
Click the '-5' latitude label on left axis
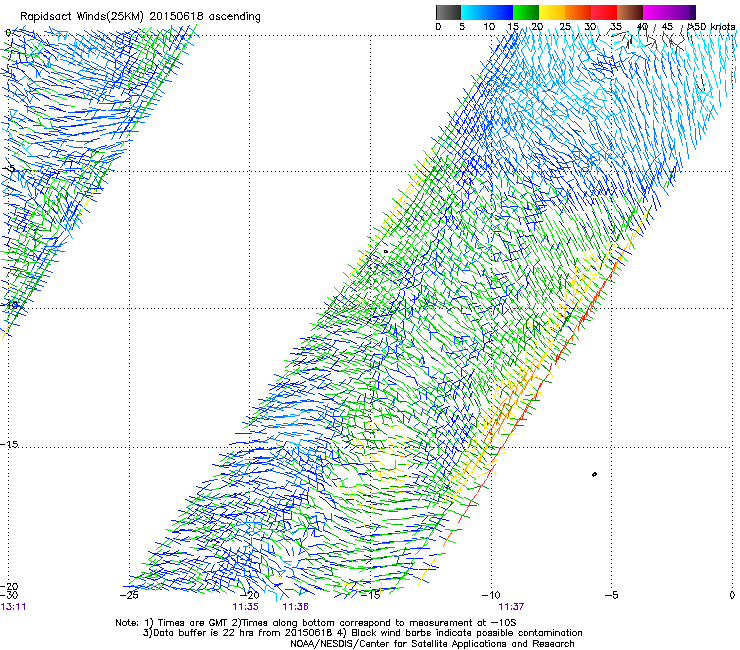tap(9, 169)
